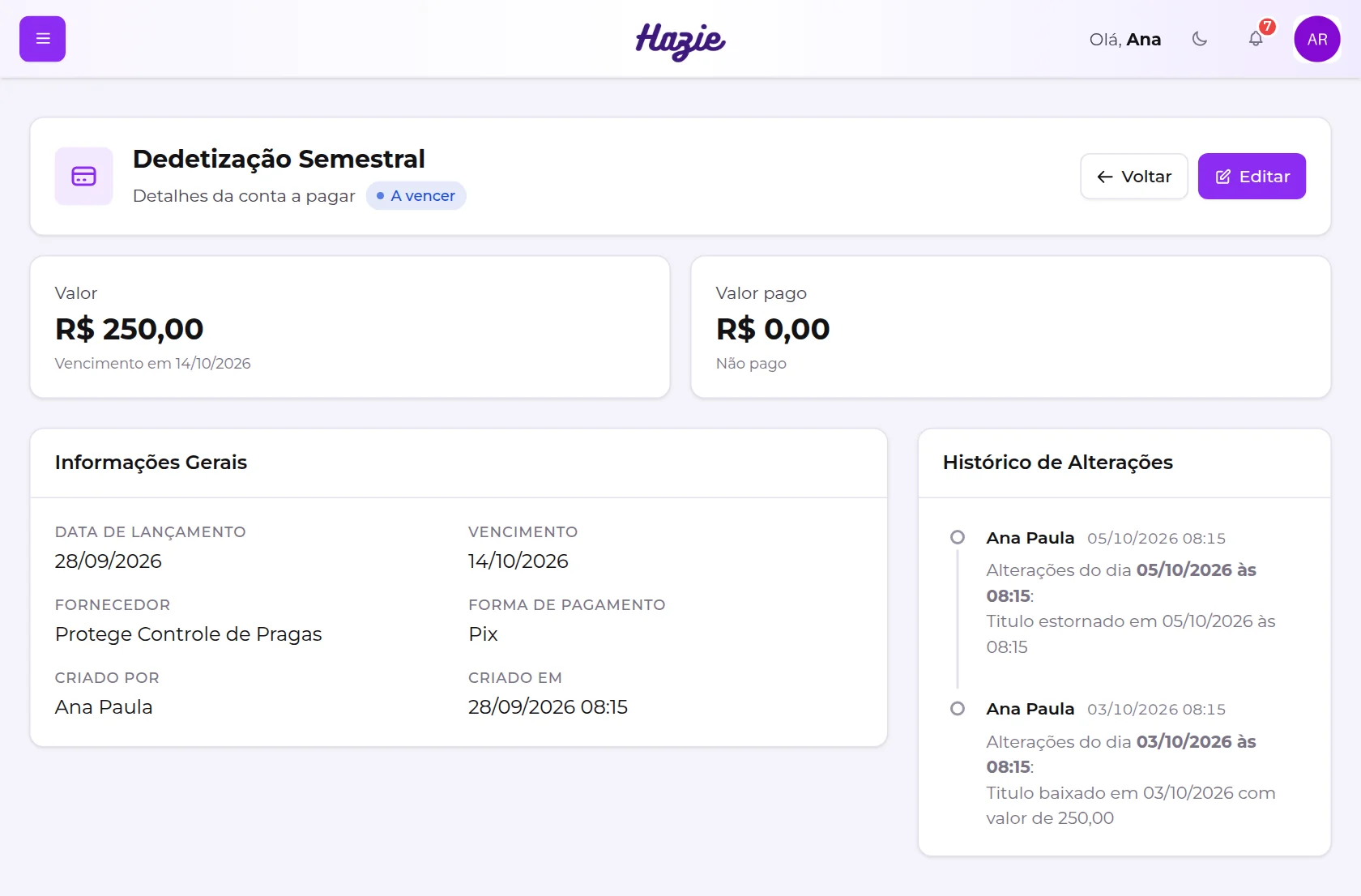Click 'Titulo estornado em 05/10/2026' entry text
1361x896 pixels.
(1131, 634)
